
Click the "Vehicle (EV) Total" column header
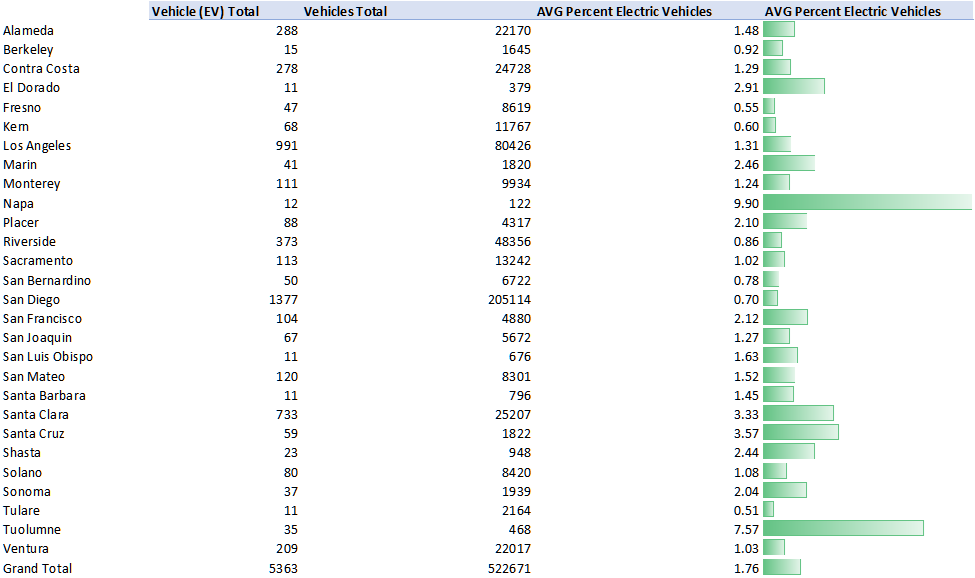204,11
